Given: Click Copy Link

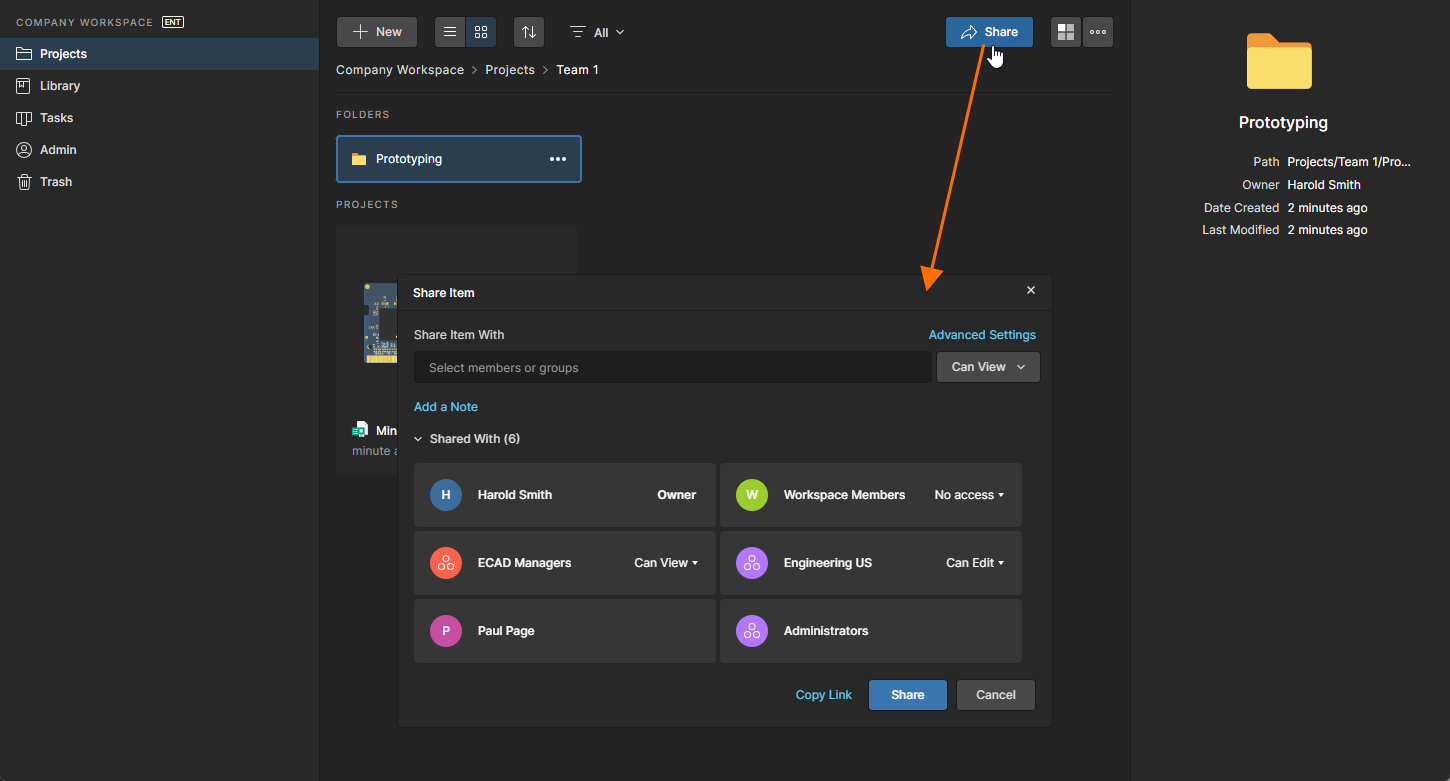Looking at the screenshot, I should (824, 695).
